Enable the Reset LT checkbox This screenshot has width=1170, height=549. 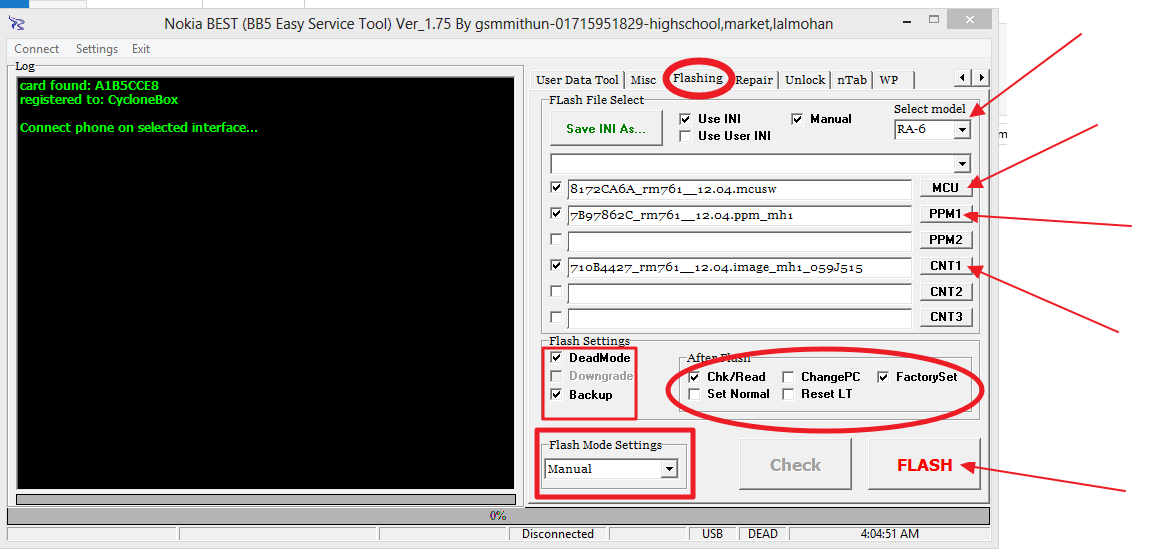[789, 394]
